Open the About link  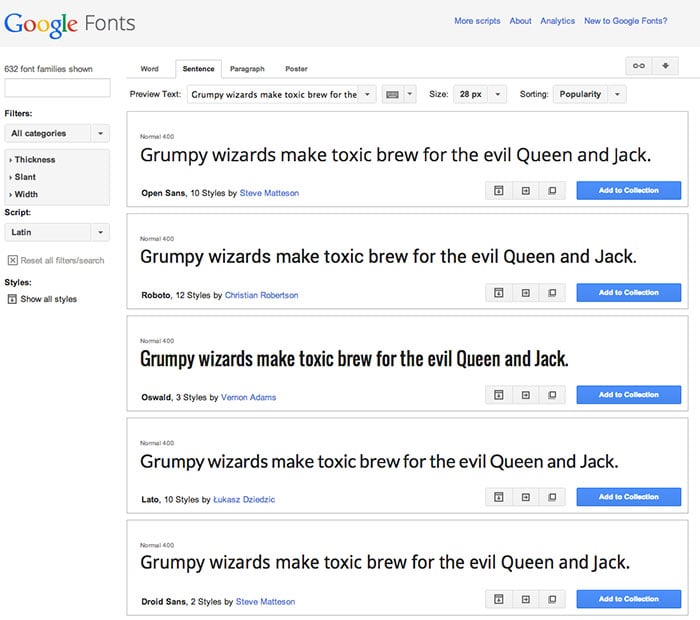521,21
